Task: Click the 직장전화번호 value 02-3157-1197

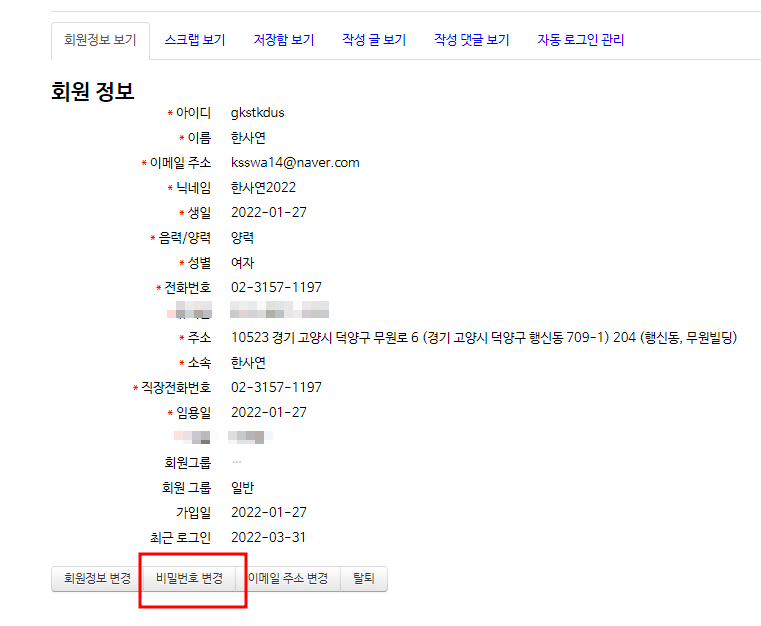Action: point(276,388)
